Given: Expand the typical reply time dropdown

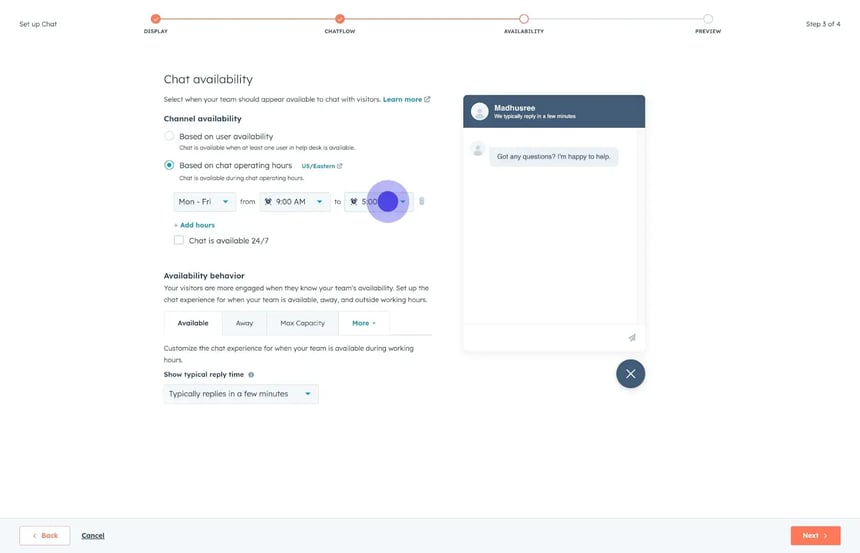Looking at the screenshot, I should 240,394.
